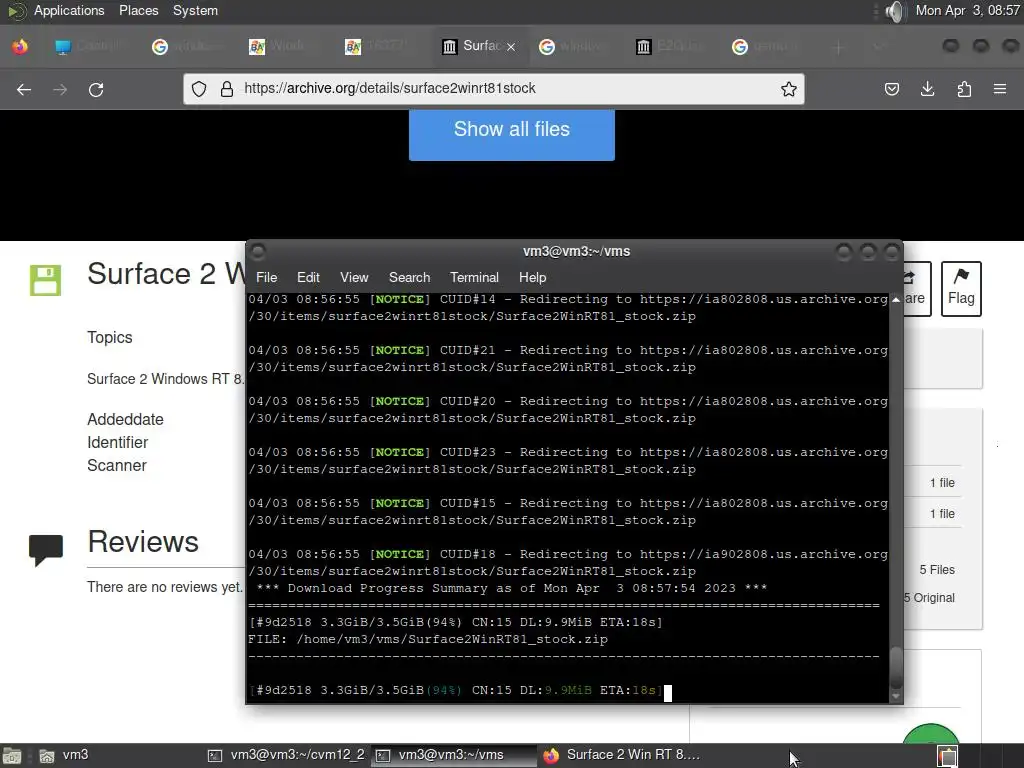Click the volume speaker icon in panel

896,11
